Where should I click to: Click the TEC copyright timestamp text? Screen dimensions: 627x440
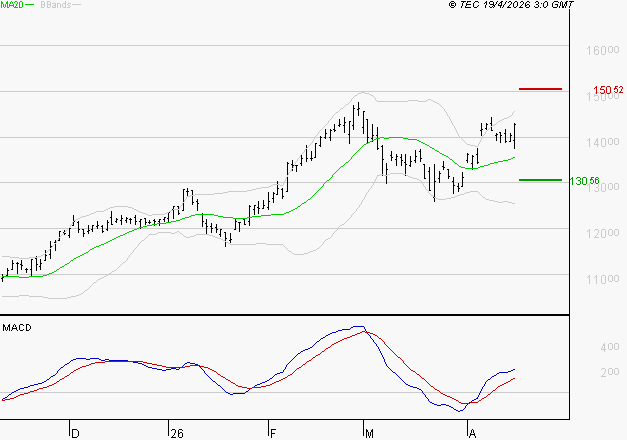point(511,5)
